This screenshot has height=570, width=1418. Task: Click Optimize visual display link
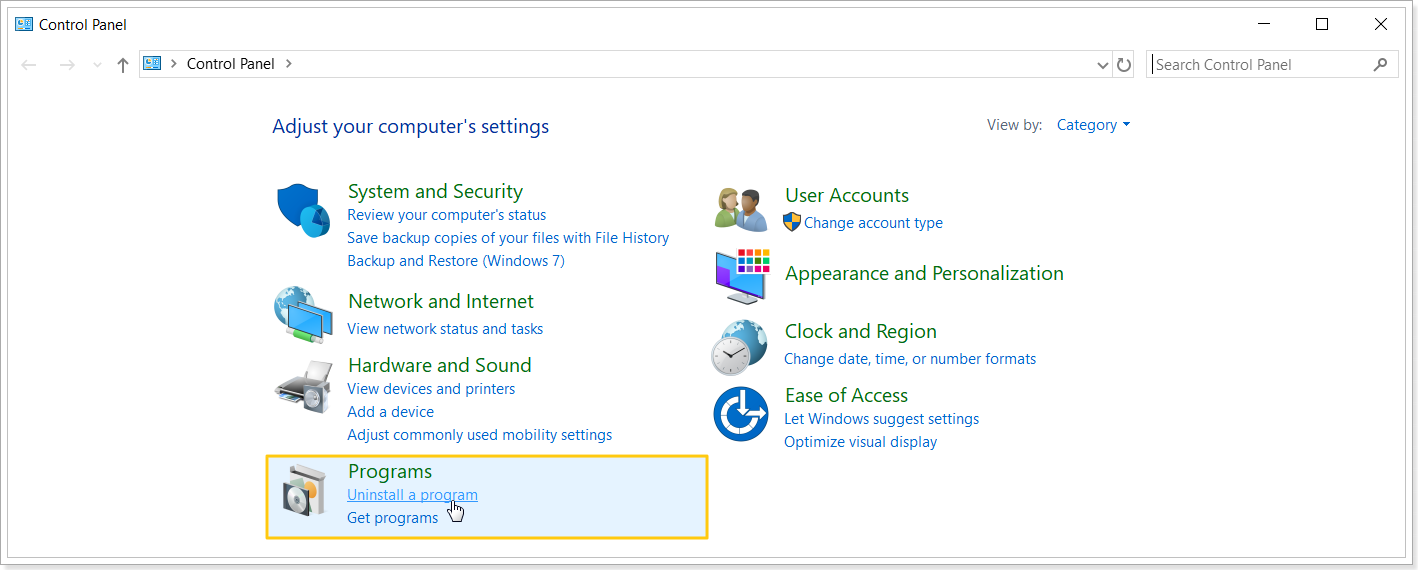(860, 442)
